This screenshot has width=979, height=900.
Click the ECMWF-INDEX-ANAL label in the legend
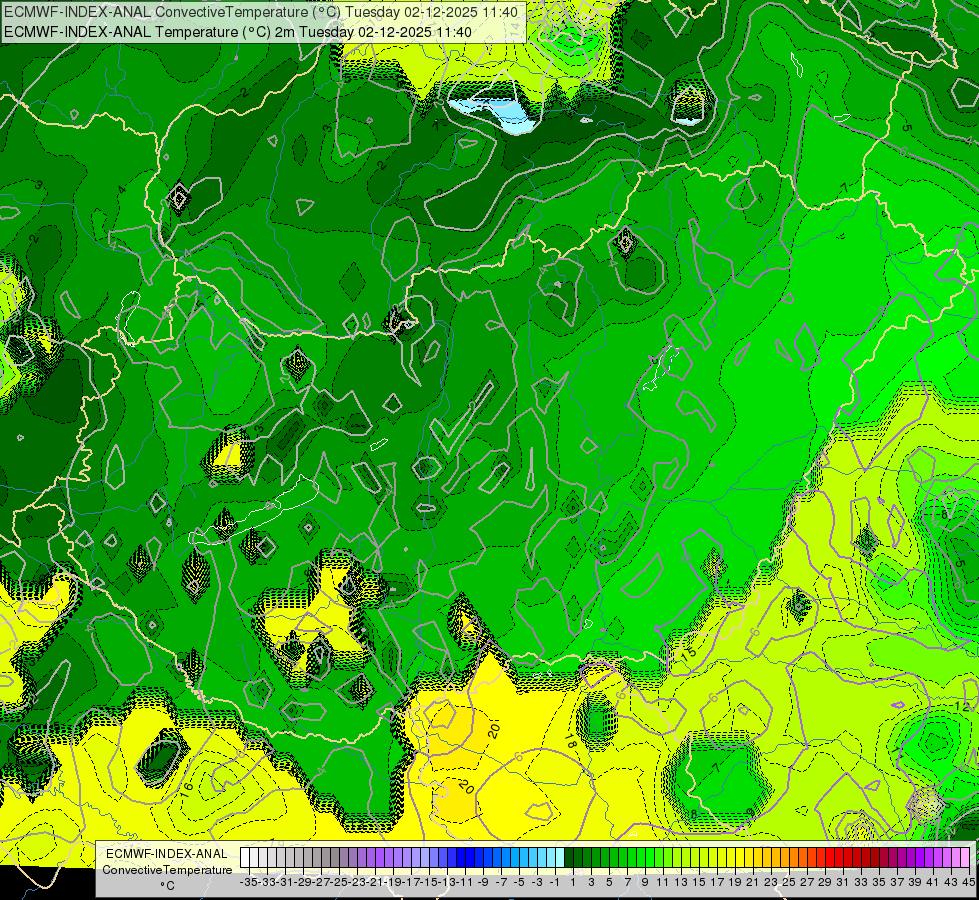pyautogui.click(x=166, y=854)
